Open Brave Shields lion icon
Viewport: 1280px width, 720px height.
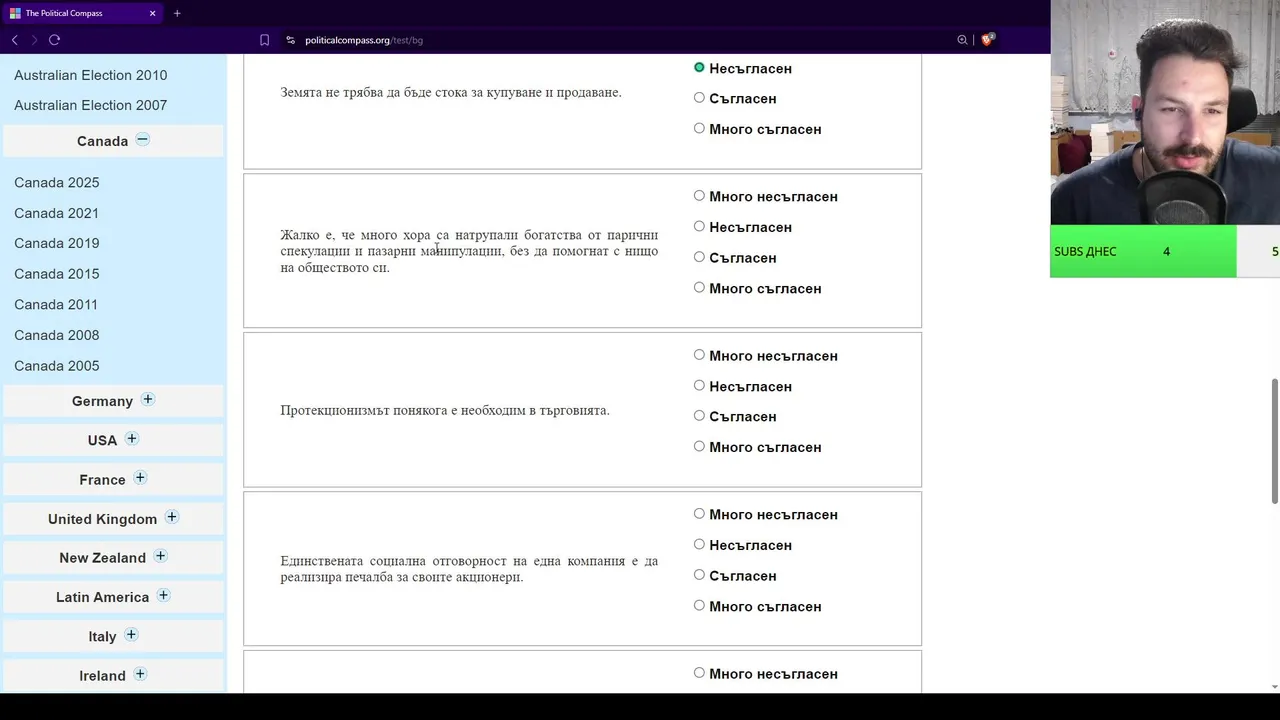click(987, 40)
